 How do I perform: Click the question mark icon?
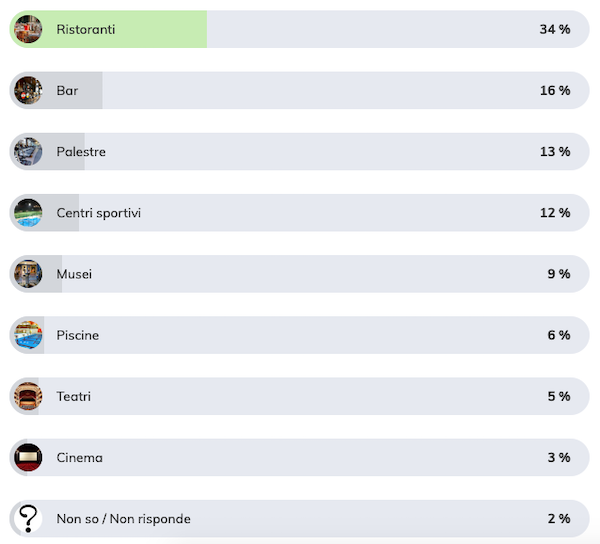point(28,519)
